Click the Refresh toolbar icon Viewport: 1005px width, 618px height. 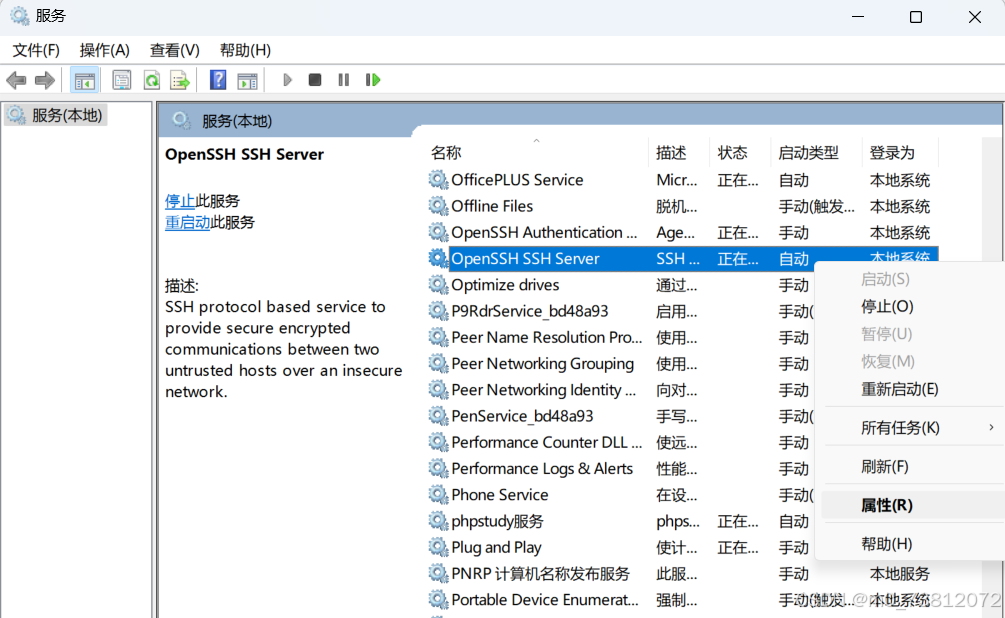(151, 80)
